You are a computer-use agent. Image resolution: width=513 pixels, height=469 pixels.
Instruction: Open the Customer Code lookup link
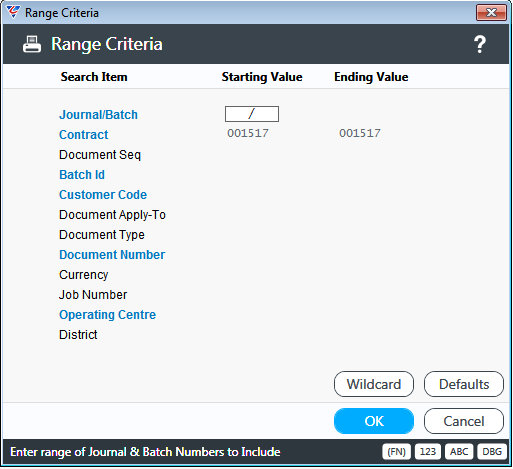click(103, 195)
